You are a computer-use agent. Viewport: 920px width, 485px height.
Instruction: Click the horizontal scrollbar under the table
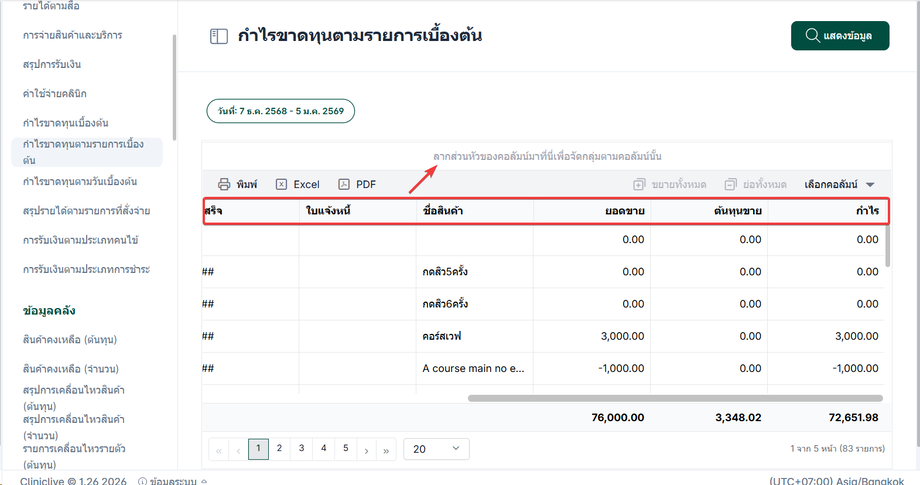point(675,398)
